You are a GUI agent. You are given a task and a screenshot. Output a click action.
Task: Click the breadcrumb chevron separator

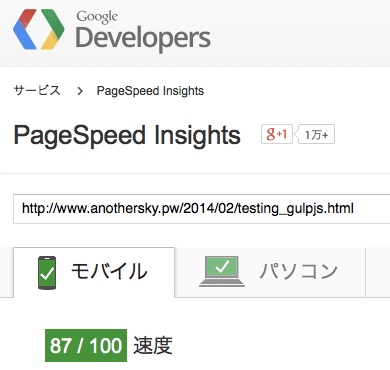pyautogui.click(x=80, y=91)
